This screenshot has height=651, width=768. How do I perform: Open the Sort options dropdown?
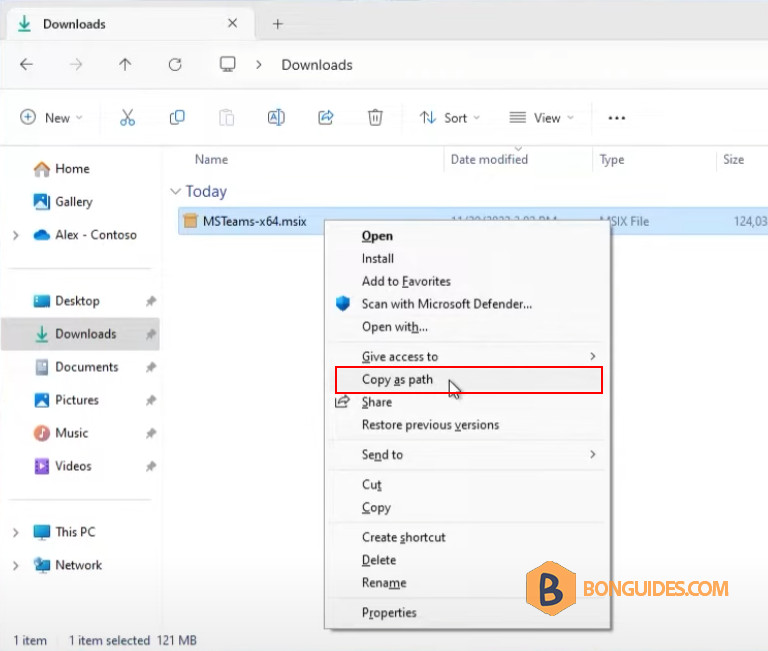(450, 118)
